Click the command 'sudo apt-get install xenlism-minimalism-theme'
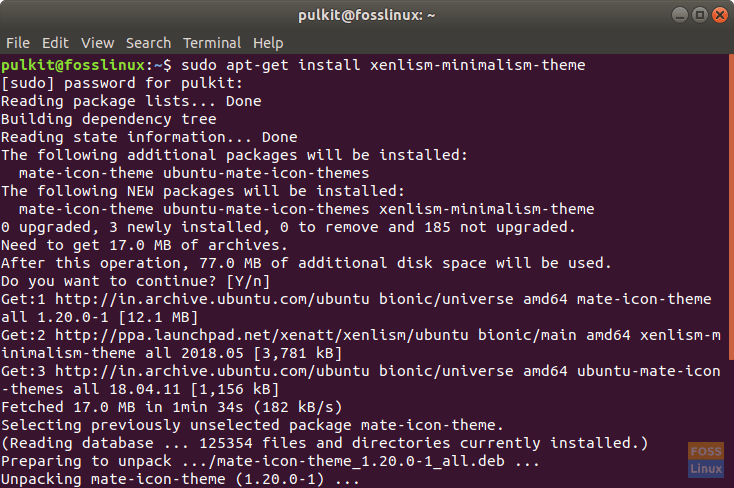 click(x=383, y=65)
